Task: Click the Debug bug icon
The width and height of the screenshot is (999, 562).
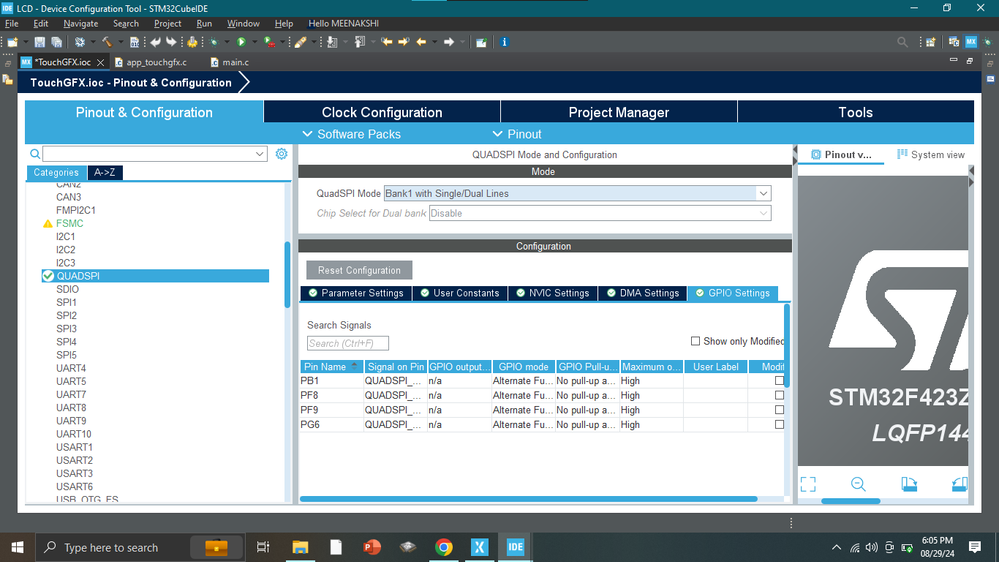Action: 213,42
